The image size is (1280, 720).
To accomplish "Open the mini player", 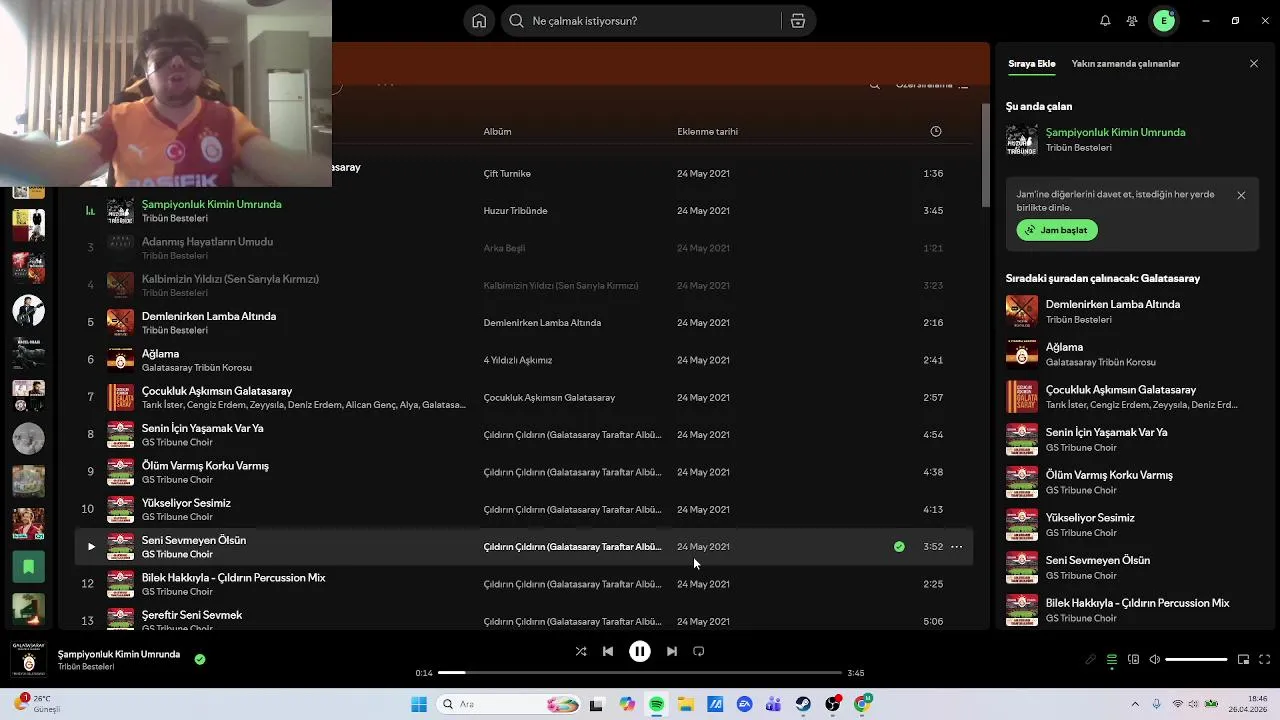I will 1243,660.
